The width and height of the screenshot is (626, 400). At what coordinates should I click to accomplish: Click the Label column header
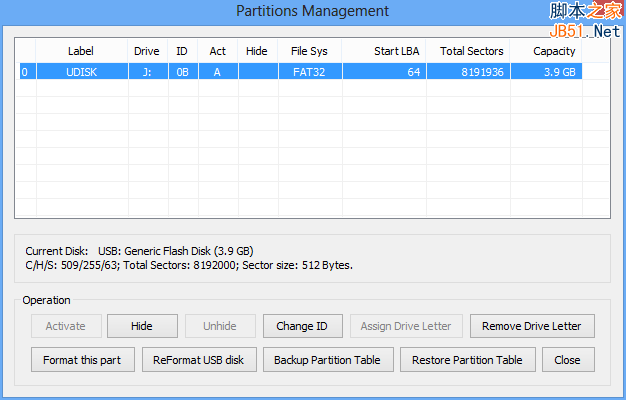click(x=80, y=51)
